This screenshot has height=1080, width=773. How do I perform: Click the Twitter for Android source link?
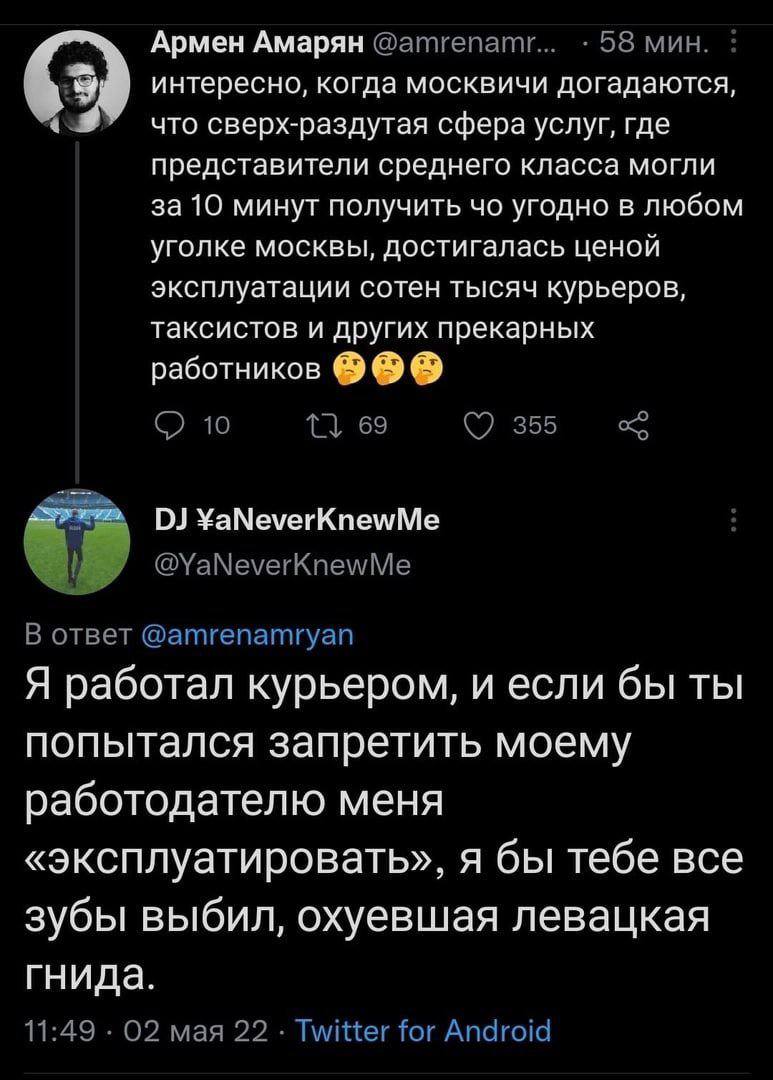pyautogui.click(x=424, y=1031)
